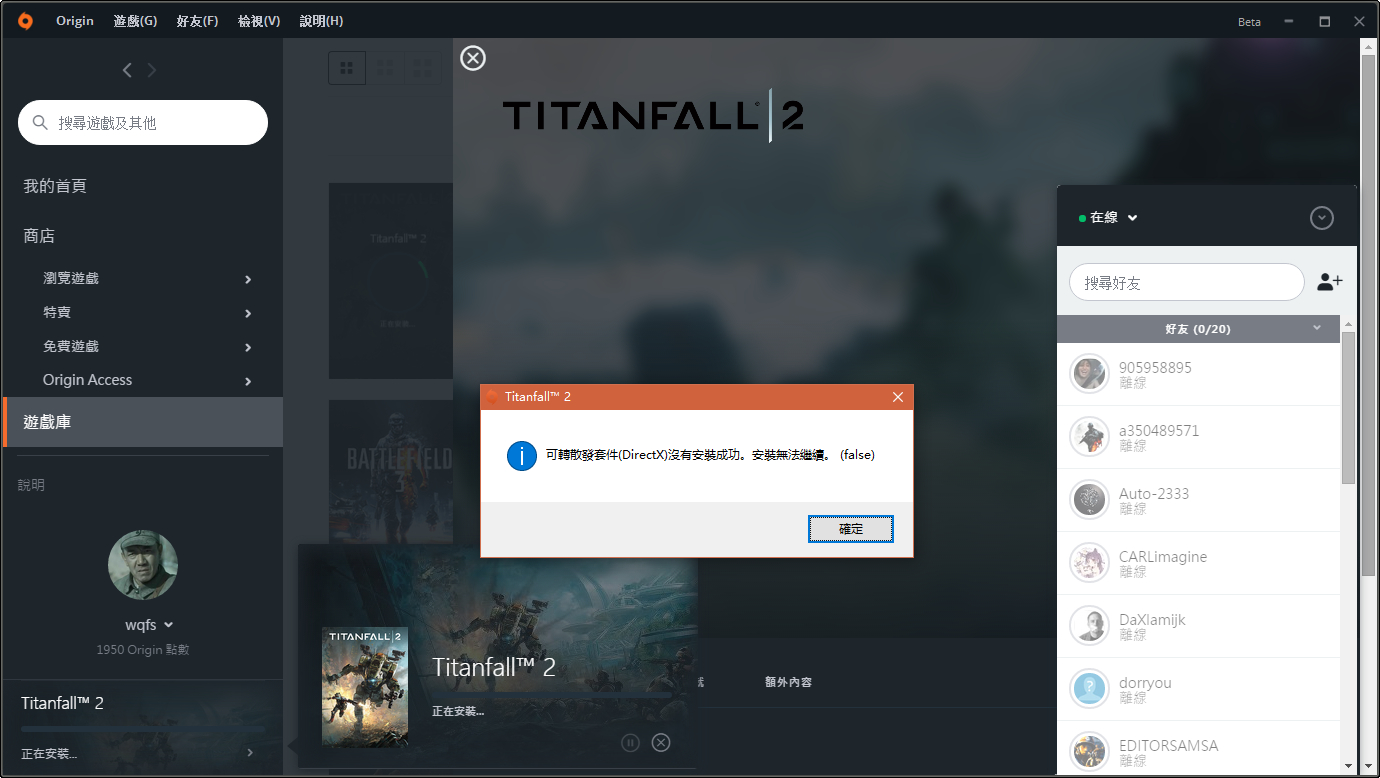Open the 遊戲(G) menu
Viewport: 1380px width, 778px height.
coord(135,21)
